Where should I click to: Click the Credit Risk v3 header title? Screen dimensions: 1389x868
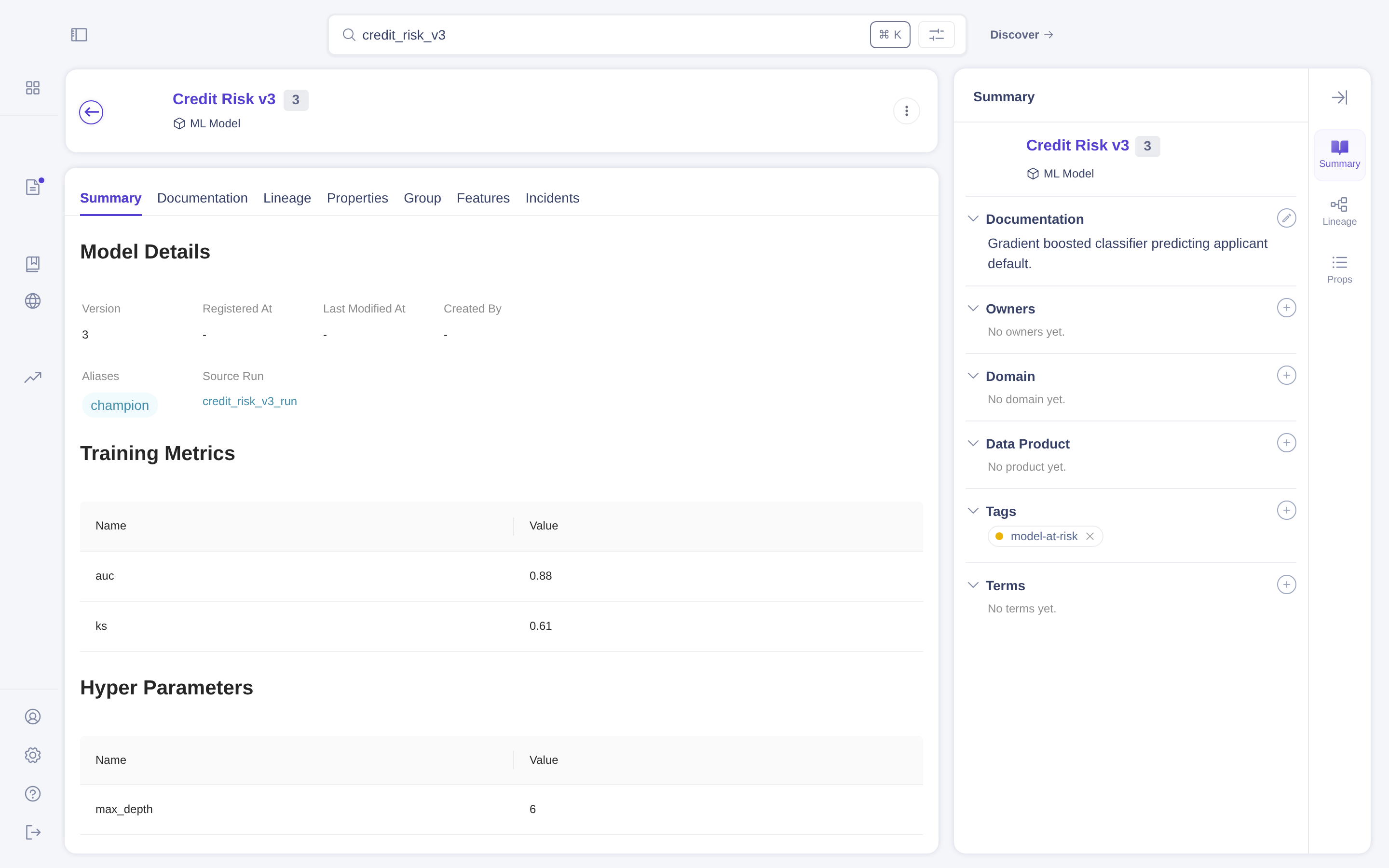[x=224, y=99]
